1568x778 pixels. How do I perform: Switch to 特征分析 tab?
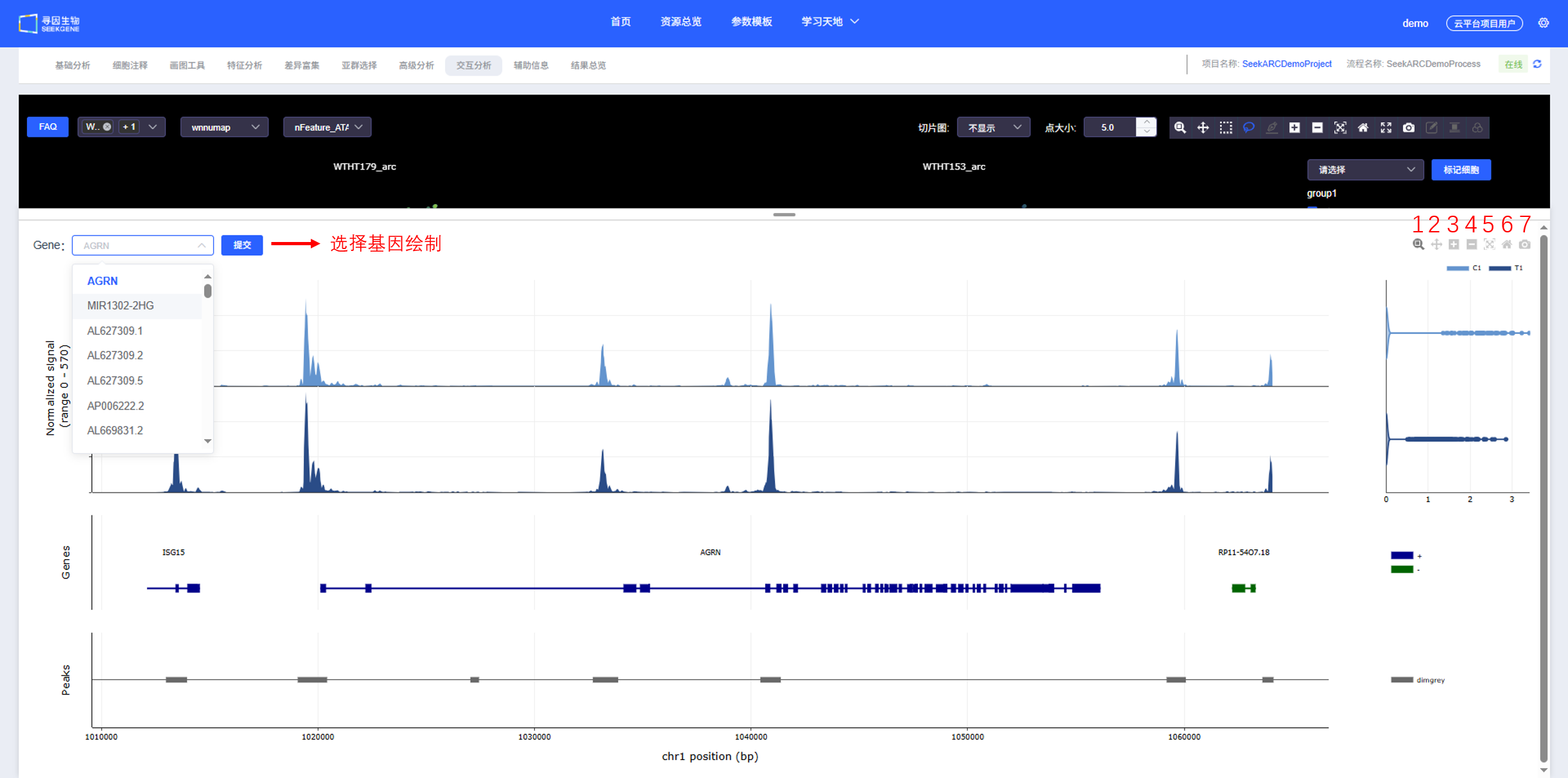(244, 65)
